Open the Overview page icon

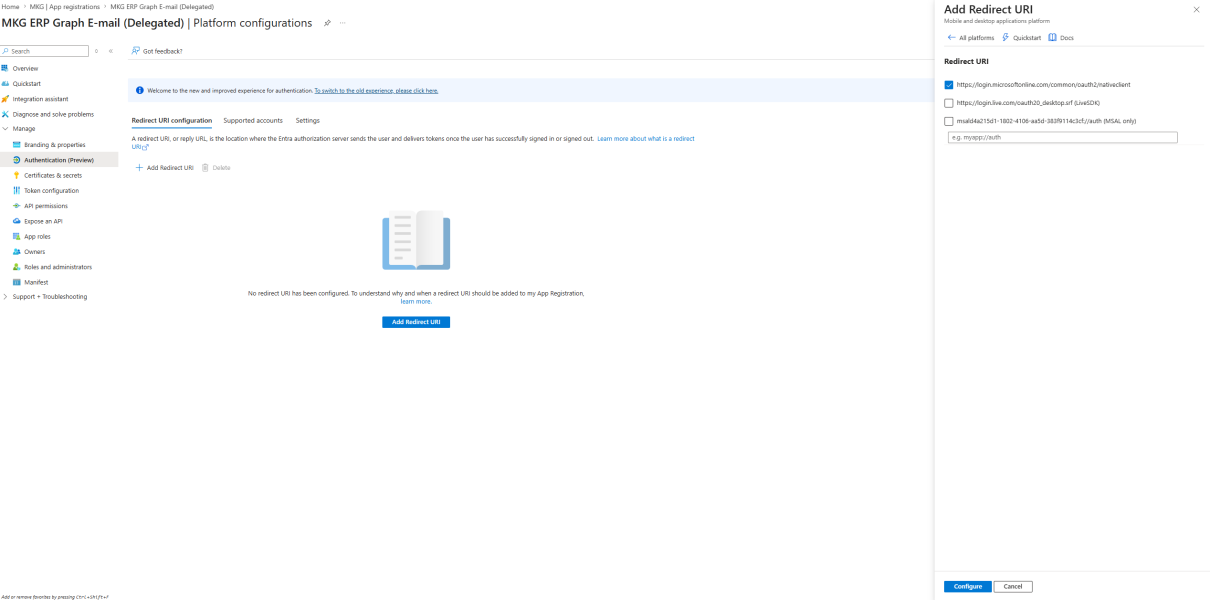pos(5,68)
